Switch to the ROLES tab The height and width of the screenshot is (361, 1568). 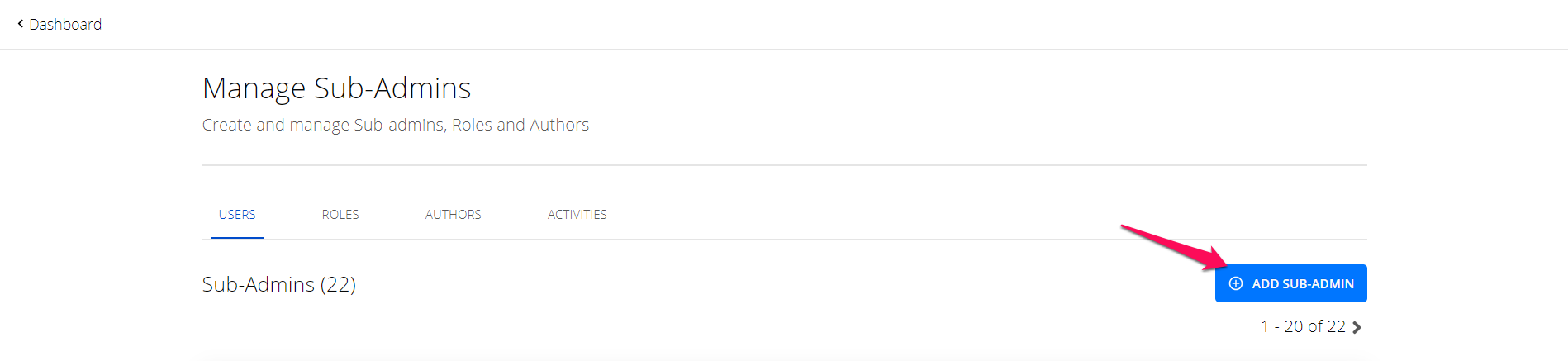[340, 215]
